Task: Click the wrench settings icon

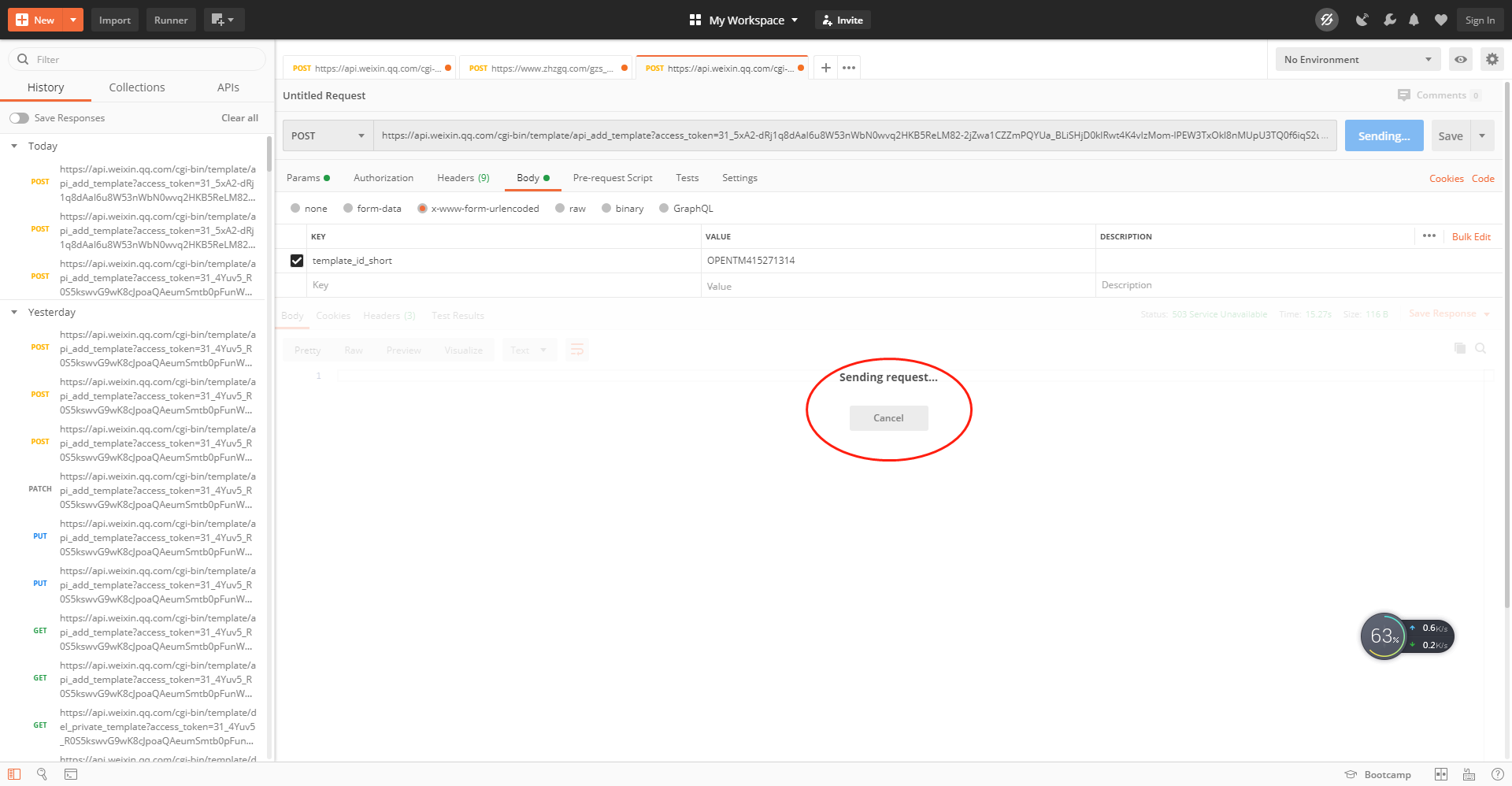Action: coord(1389,20)
